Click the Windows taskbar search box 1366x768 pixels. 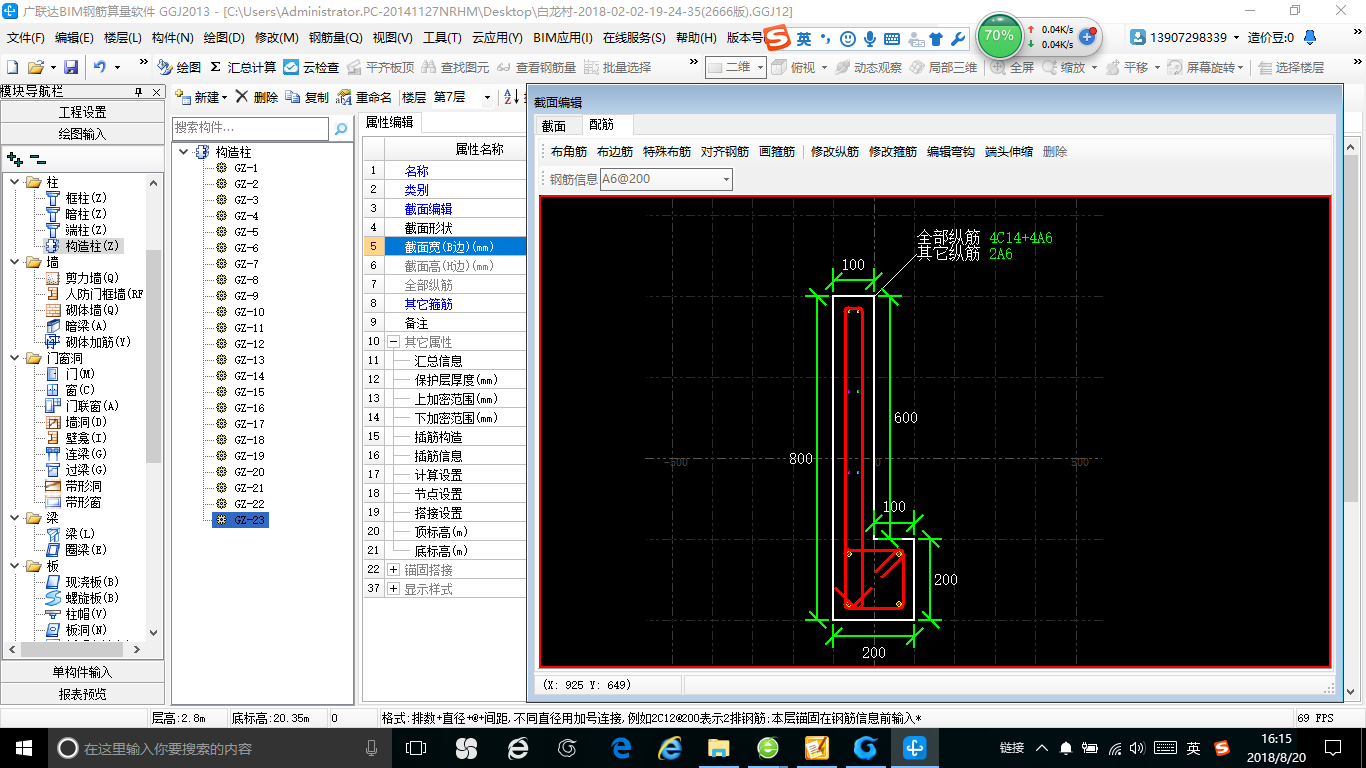tap(218, 747)
